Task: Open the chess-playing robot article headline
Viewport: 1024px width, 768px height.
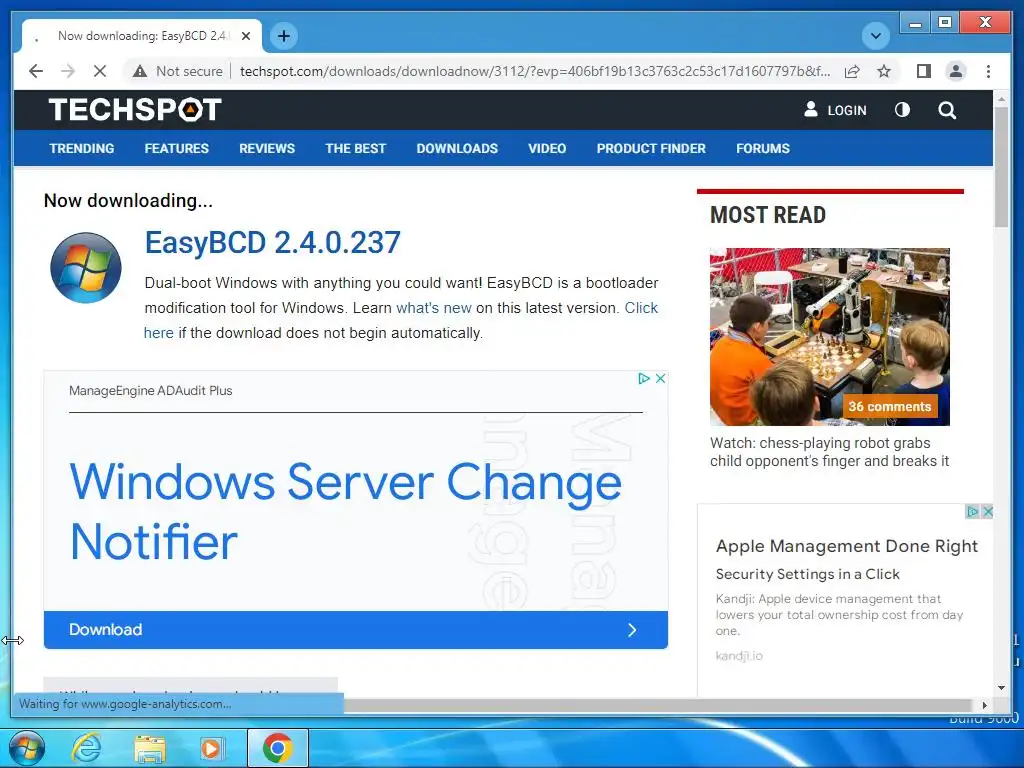Action: point(829,452)
